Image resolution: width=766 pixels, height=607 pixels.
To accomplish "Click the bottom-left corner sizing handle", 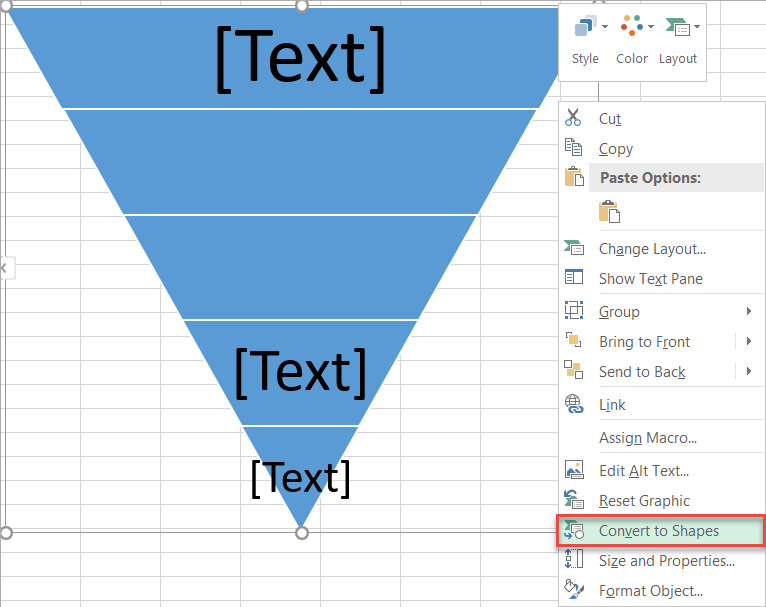I will (6, 533).
